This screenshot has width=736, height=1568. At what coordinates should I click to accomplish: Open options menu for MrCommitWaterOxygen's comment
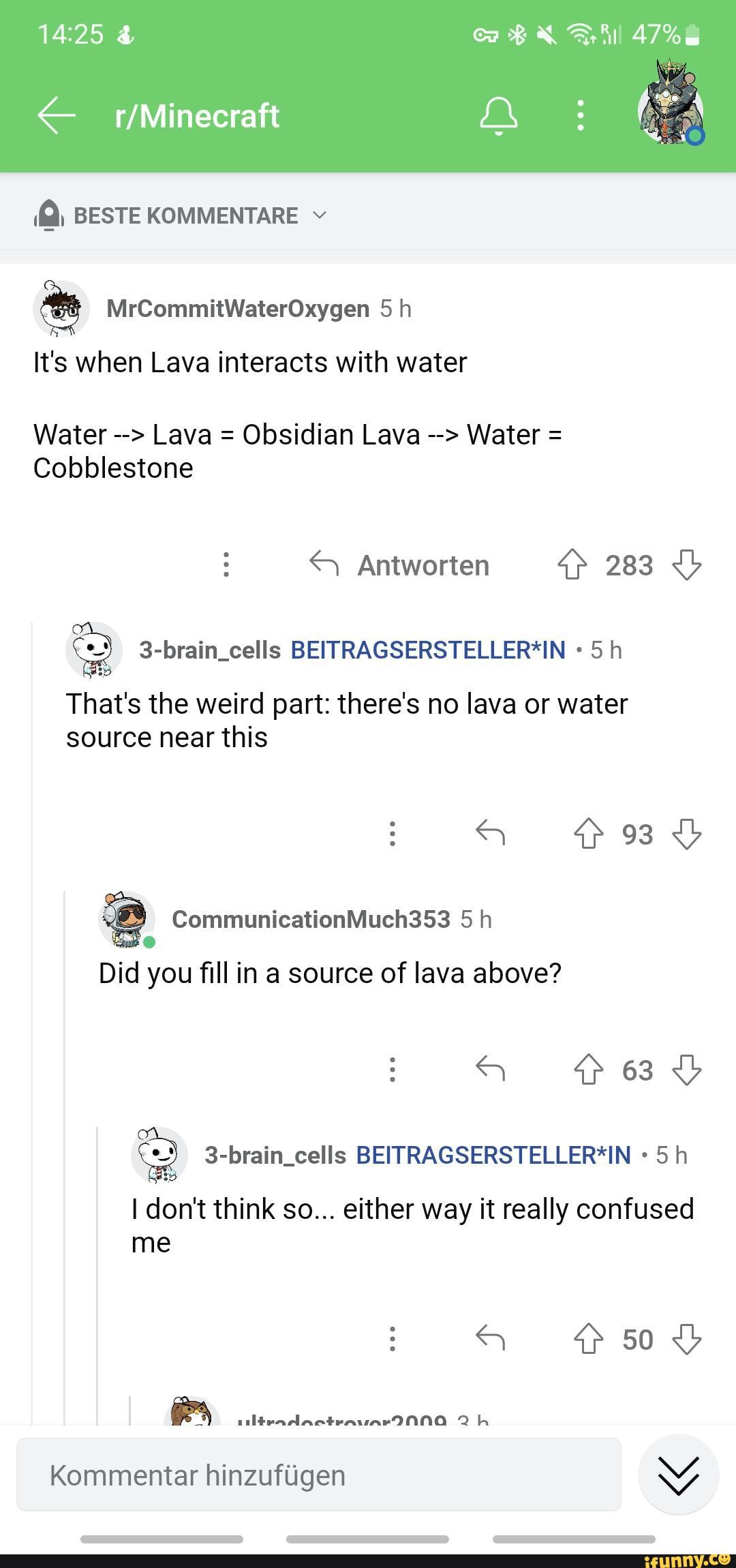click(226, 564)
